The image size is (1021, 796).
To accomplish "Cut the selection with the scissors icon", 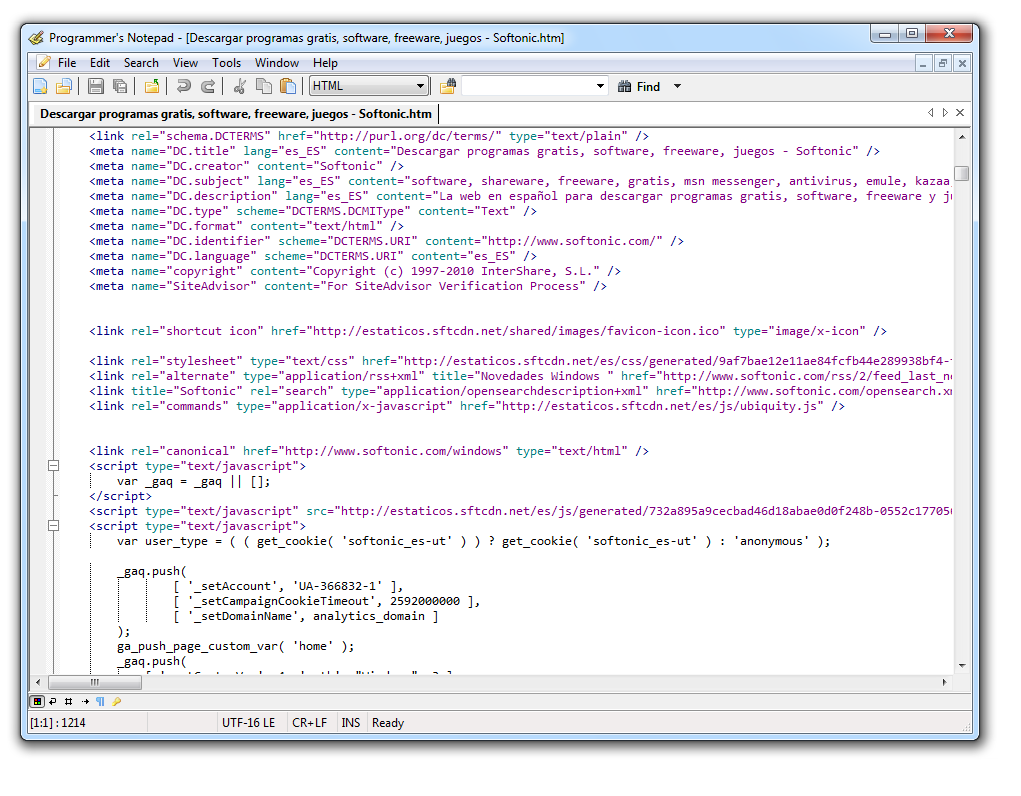I will pyautogui.click(x=240, y=86).
